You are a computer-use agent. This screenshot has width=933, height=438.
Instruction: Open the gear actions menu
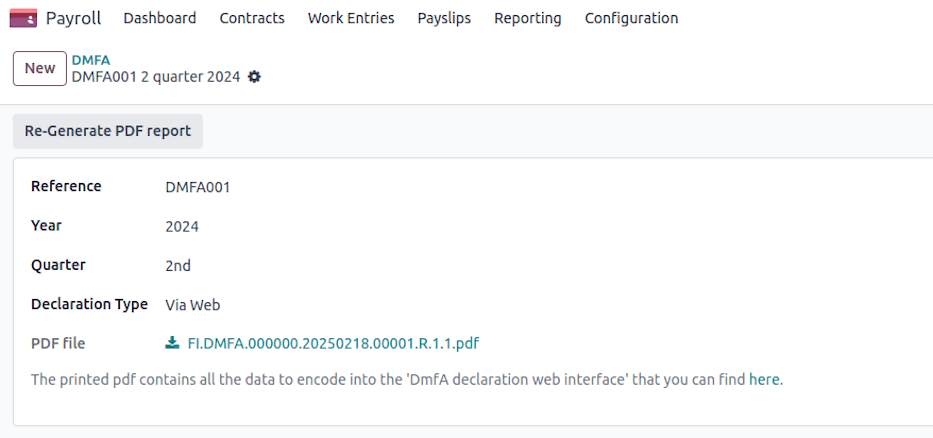tap(254, 77)
